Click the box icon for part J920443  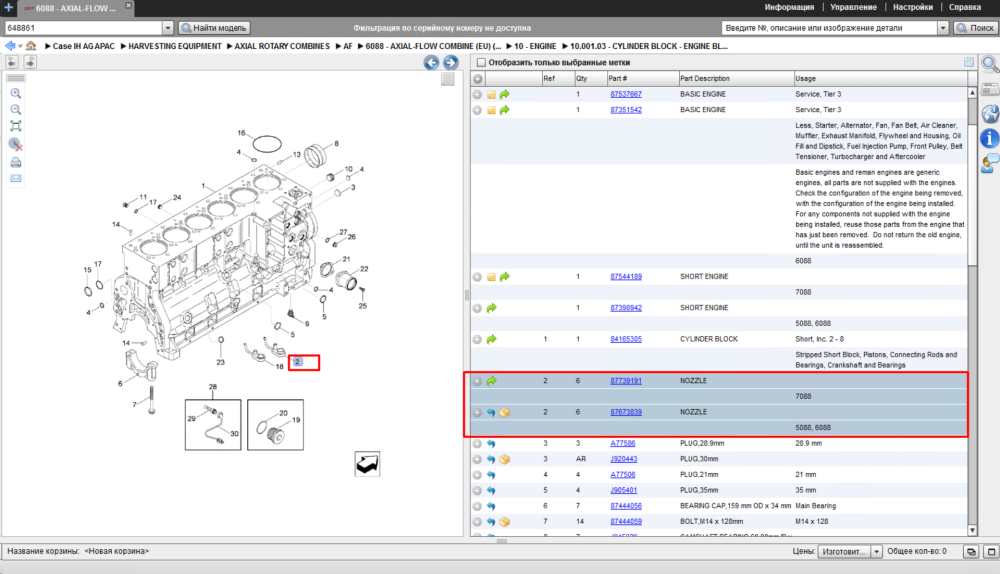pos(504,459)
